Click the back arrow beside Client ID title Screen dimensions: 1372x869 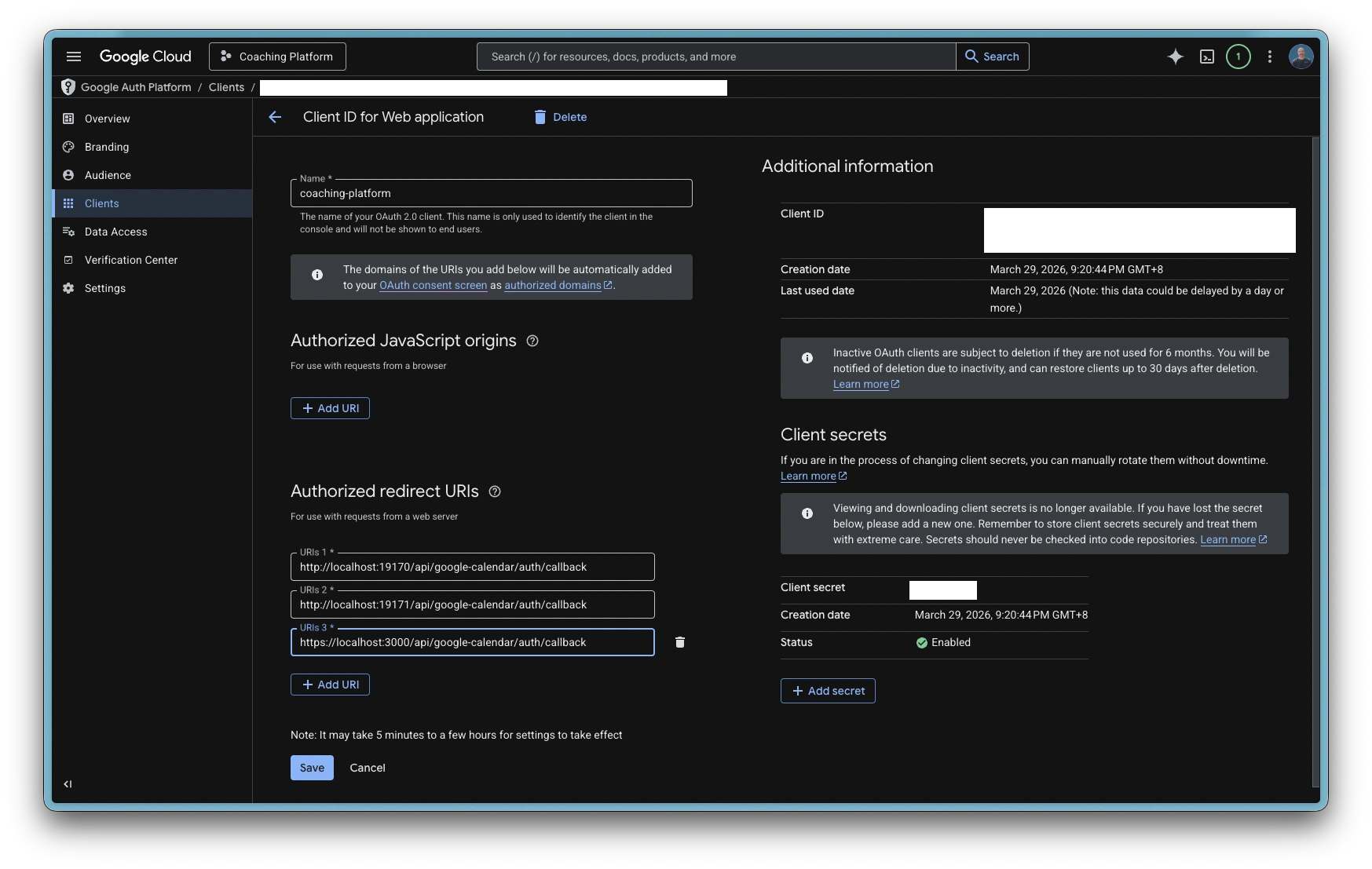[x=275, y=117]
